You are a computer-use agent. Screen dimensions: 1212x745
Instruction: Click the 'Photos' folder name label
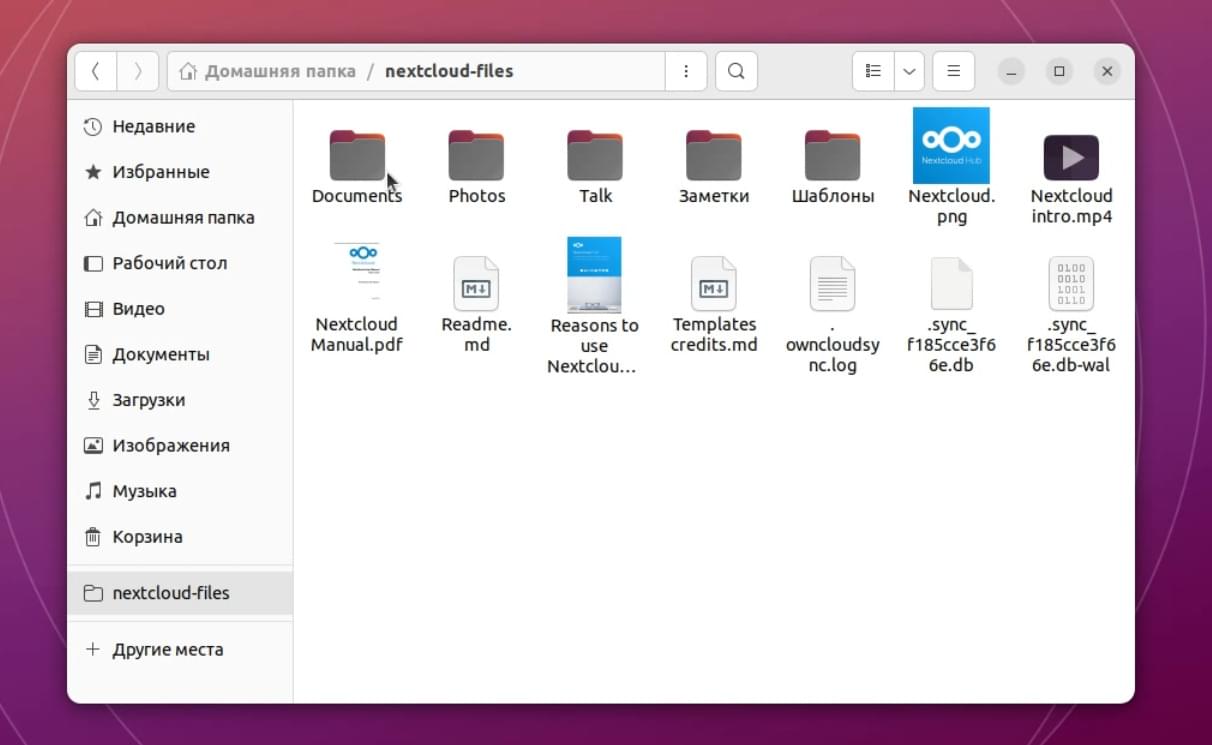pos(477,196)
